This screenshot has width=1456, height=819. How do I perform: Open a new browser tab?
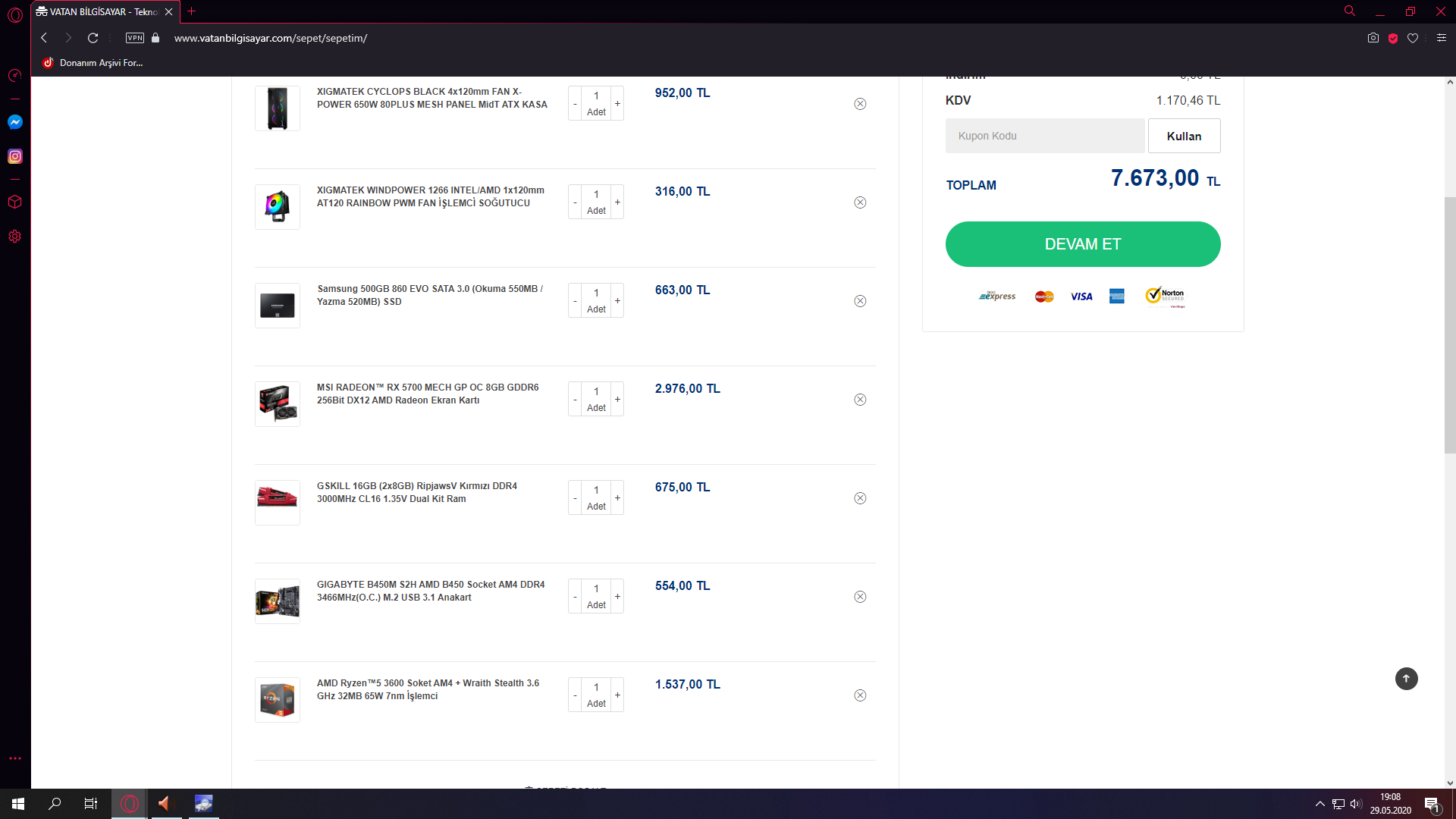pyautogui.click(x=192, y=11)
